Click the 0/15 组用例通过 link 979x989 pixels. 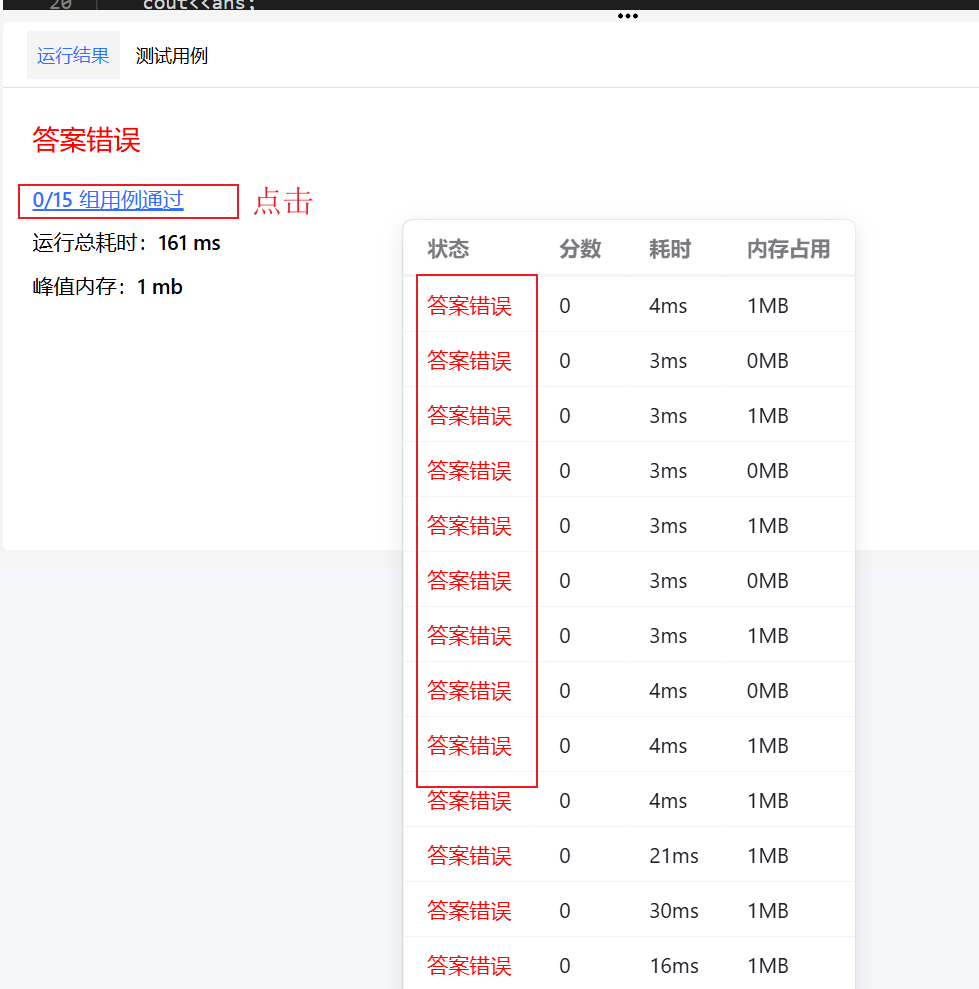coord(108,200)
